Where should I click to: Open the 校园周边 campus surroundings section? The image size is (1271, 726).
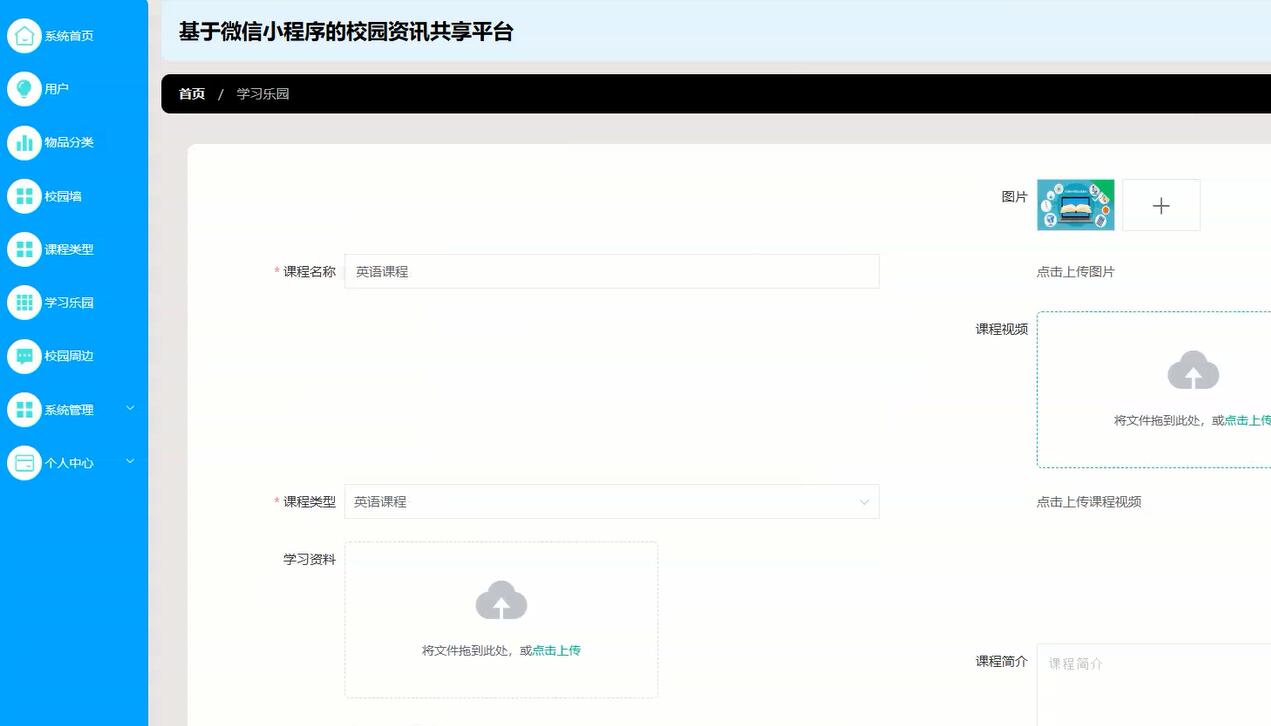point(25,356)
